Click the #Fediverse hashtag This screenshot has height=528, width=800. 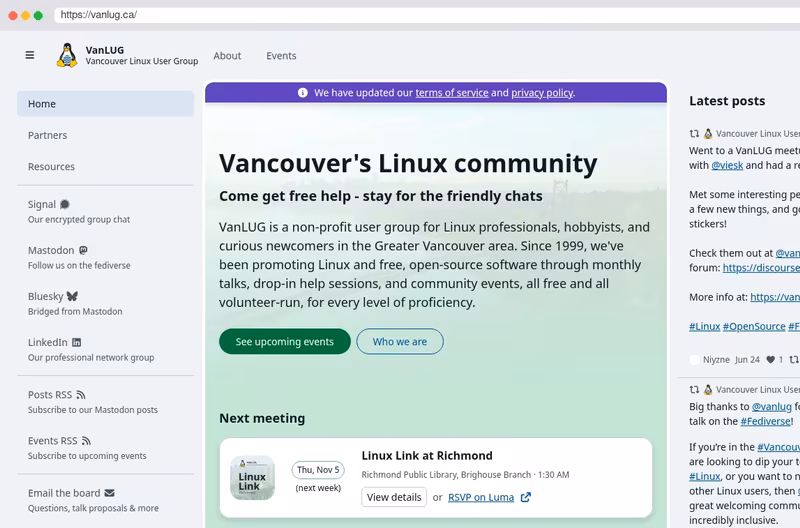pos(765,421)
